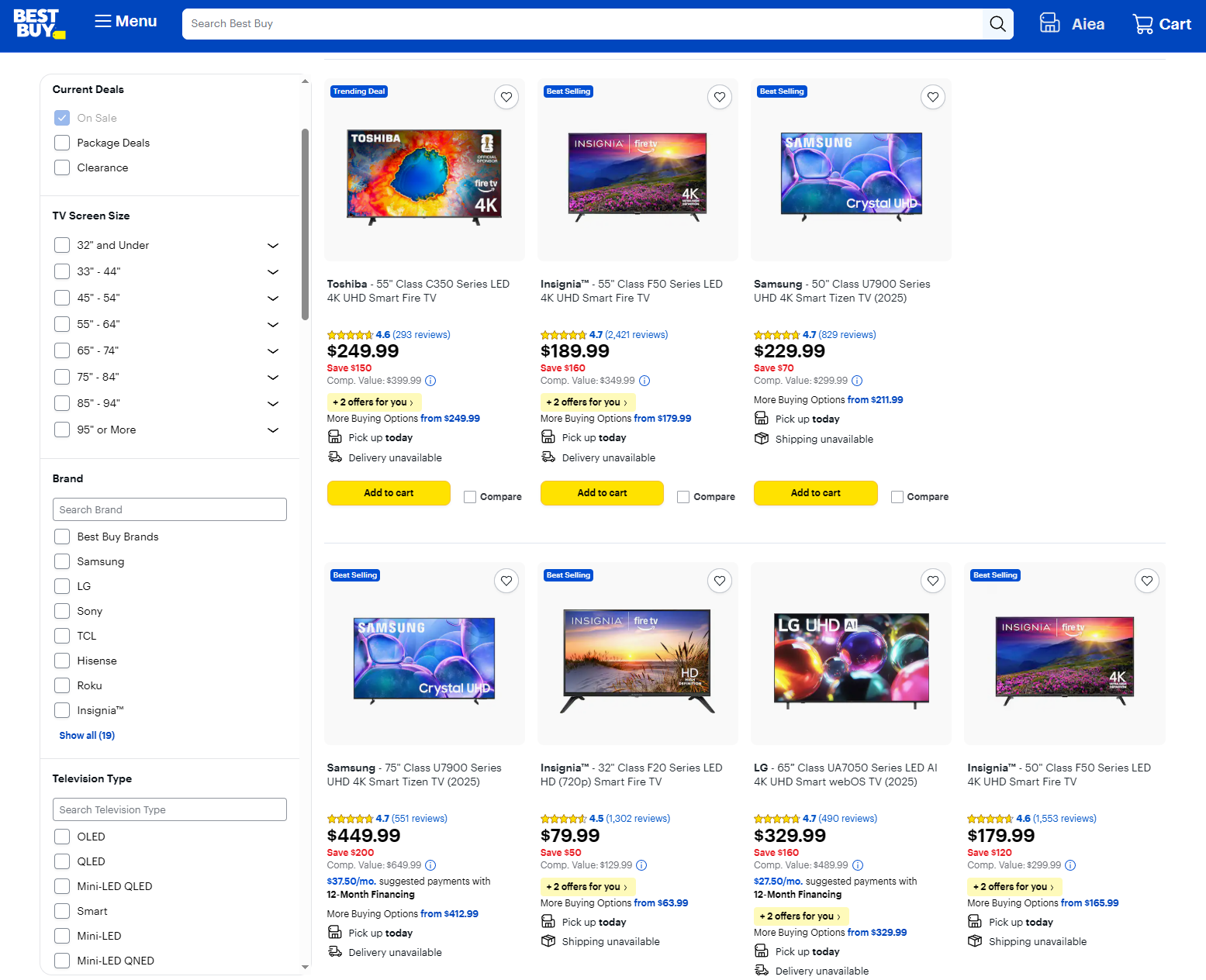Click the Show all (19) brands link
The width and height of the screenshot is (1206, 980).
[x=86, y=735]
